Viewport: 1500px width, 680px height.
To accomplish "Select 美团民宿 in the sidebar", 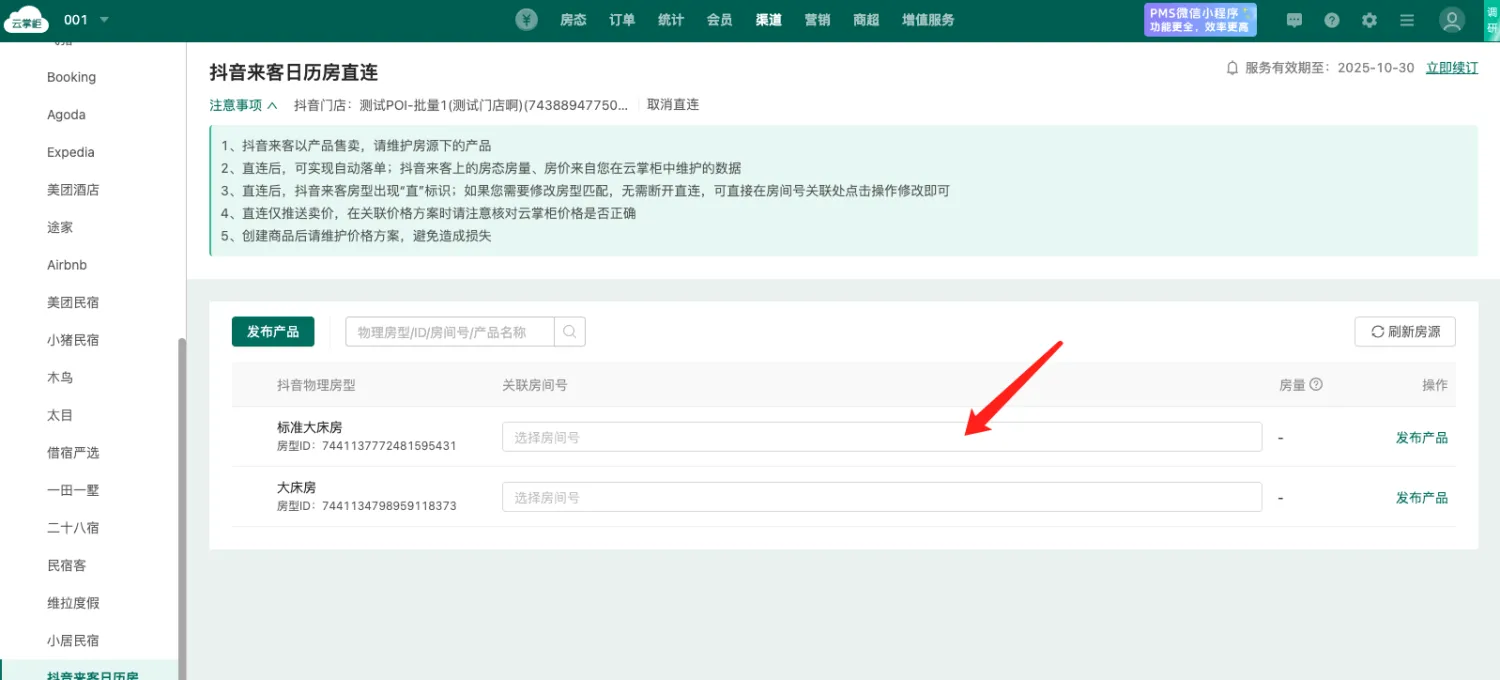I will click(73, 302).
